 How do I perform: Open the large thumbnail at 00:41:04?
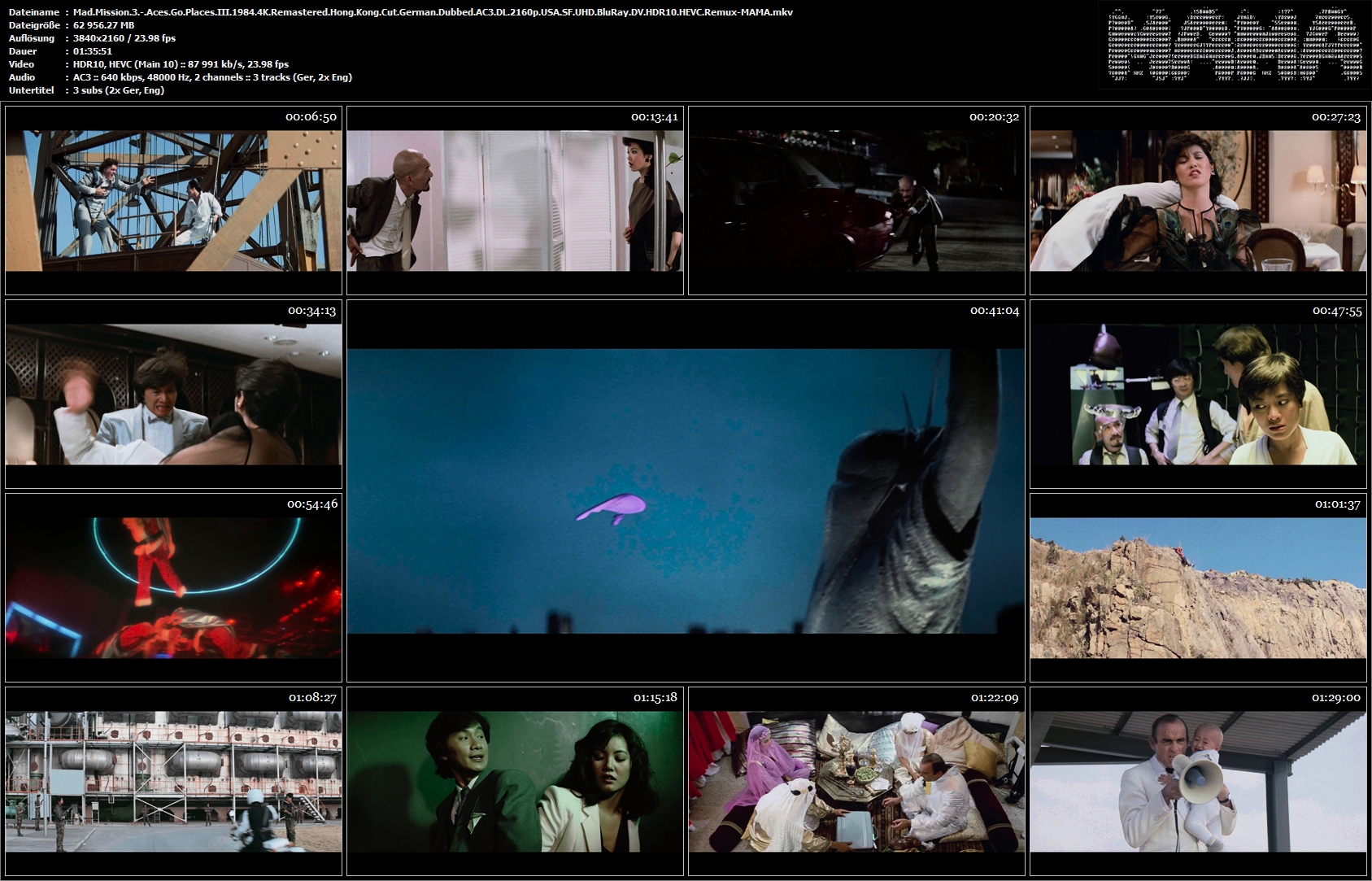click(686, 491)
